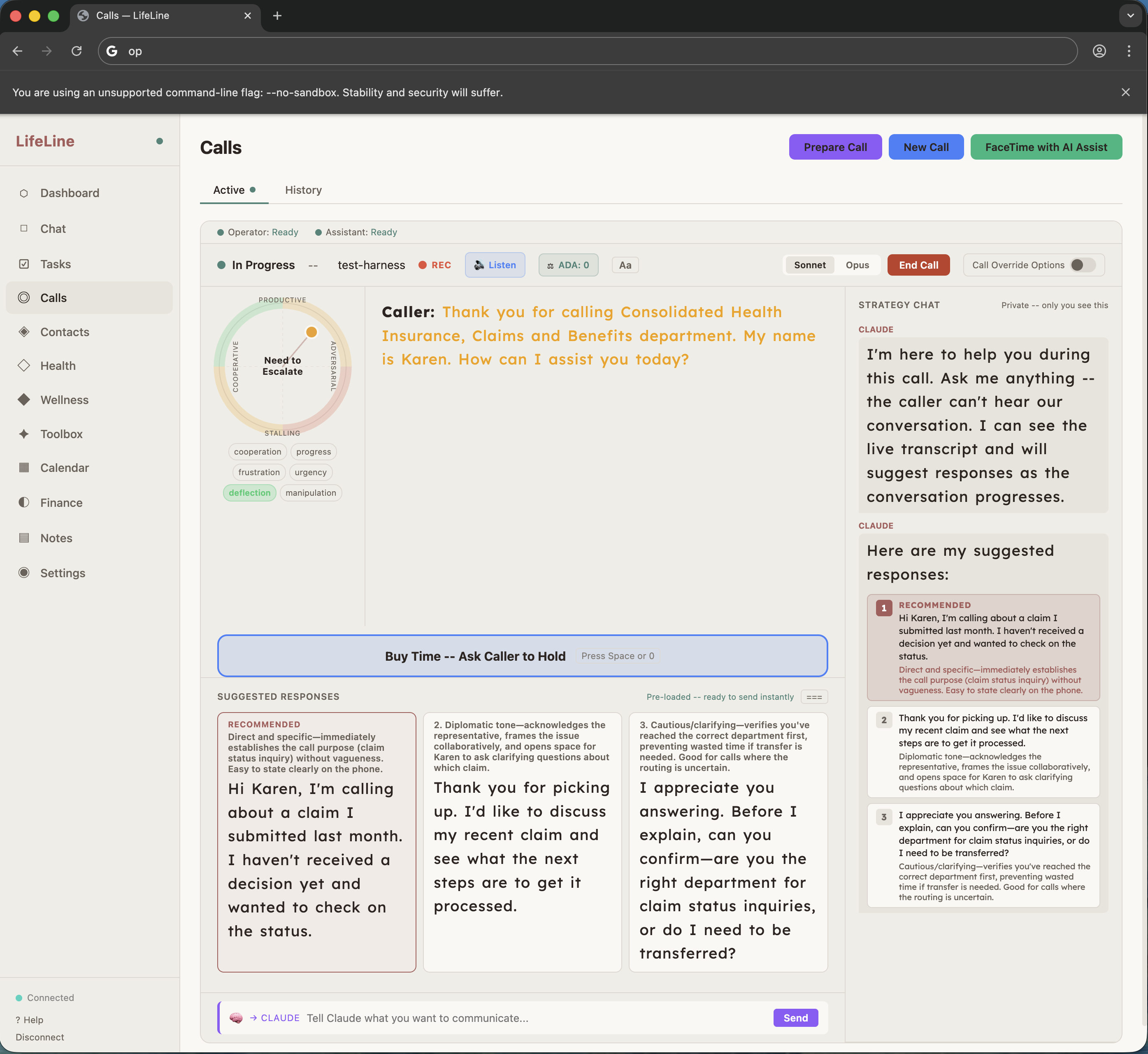The width and height of the screenshot is (1148, 1054).
Task: Switch to the History tab
Action: click(303, 190)
